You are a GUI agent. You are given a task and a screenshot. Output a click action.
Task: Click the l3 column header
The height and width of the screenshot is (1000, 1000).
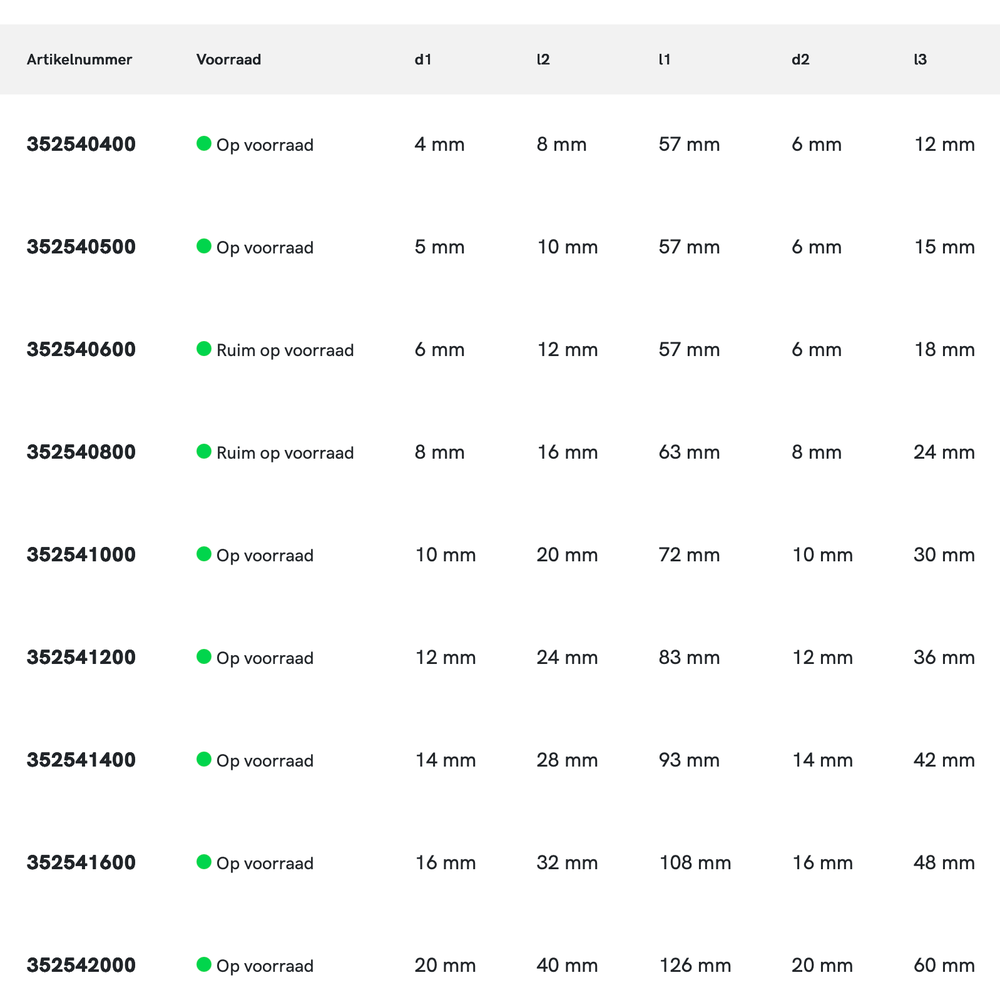pos(920,60)
